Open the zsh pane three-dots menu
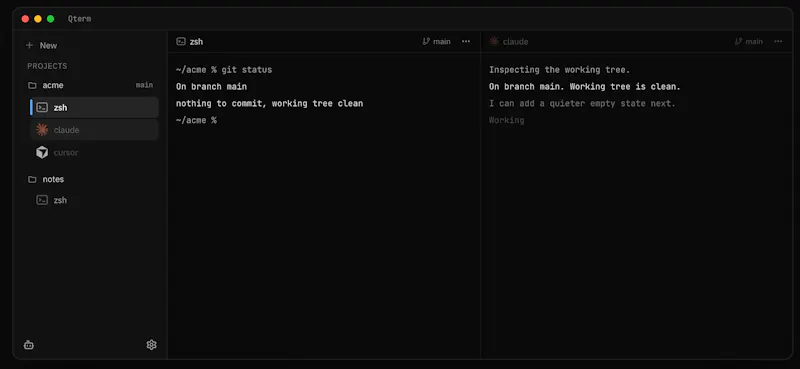This screenshot has width=800, height=369. (466, 41)
